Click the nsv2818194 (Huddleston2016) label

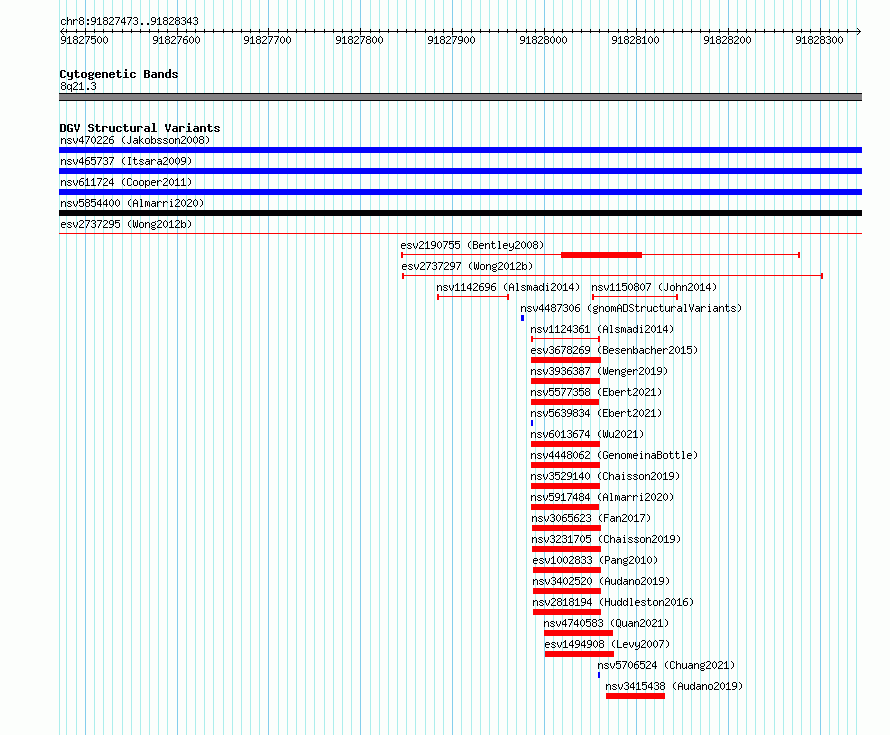coord(613,602)
